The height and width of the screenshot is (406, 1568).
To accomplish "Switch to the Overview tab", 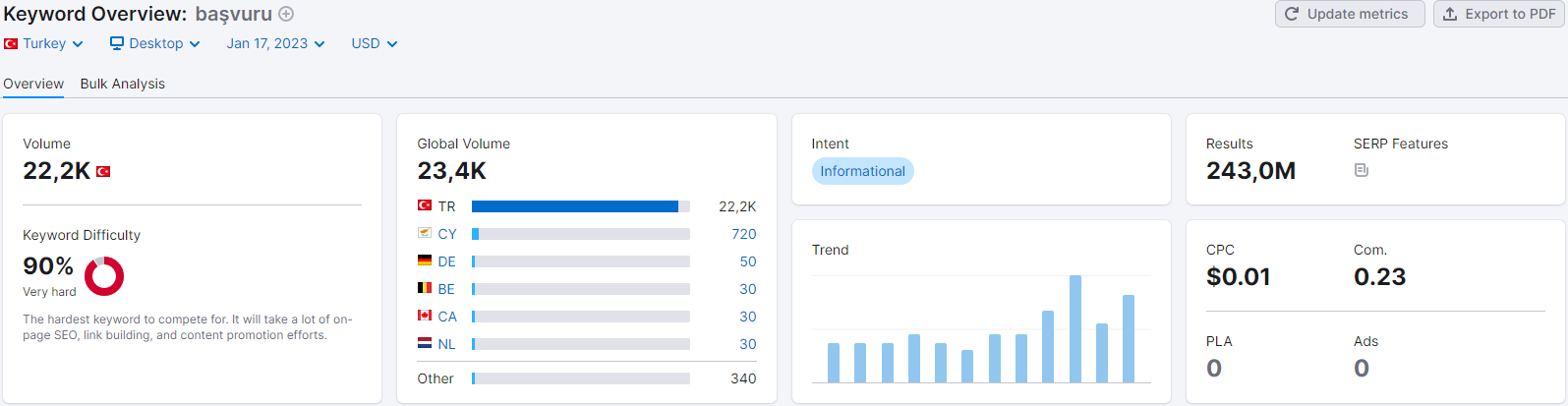I will point(33,84).
